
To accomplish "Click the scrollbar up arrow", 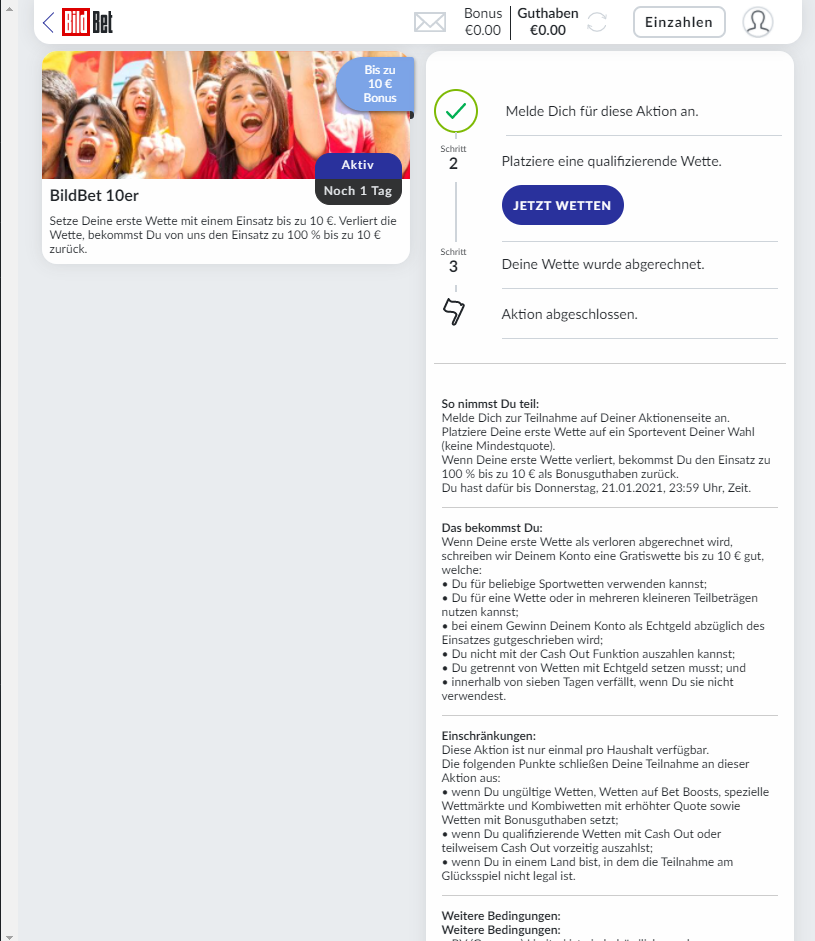I will pyautogui.click(x=9, y=7).
